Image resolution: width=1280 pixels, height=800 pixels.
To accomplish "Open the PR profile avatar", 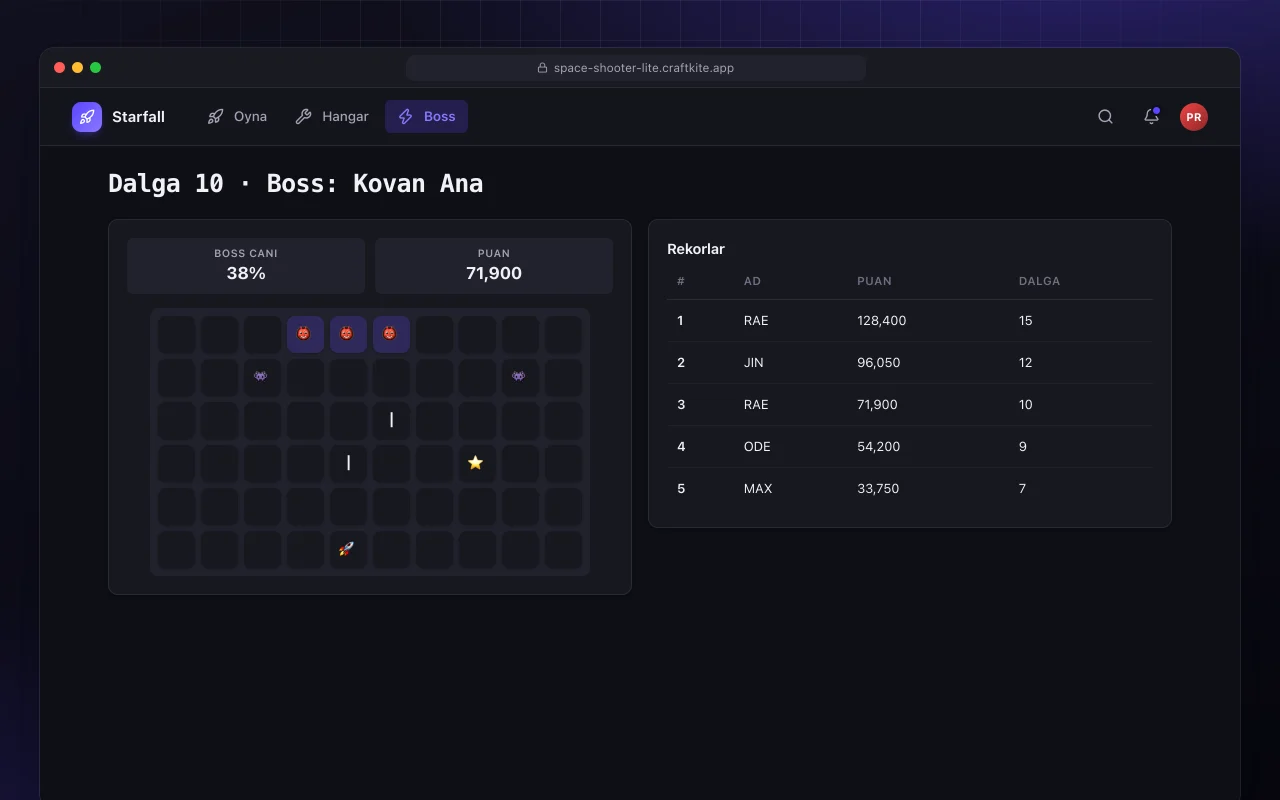I will coord(1194,117).
